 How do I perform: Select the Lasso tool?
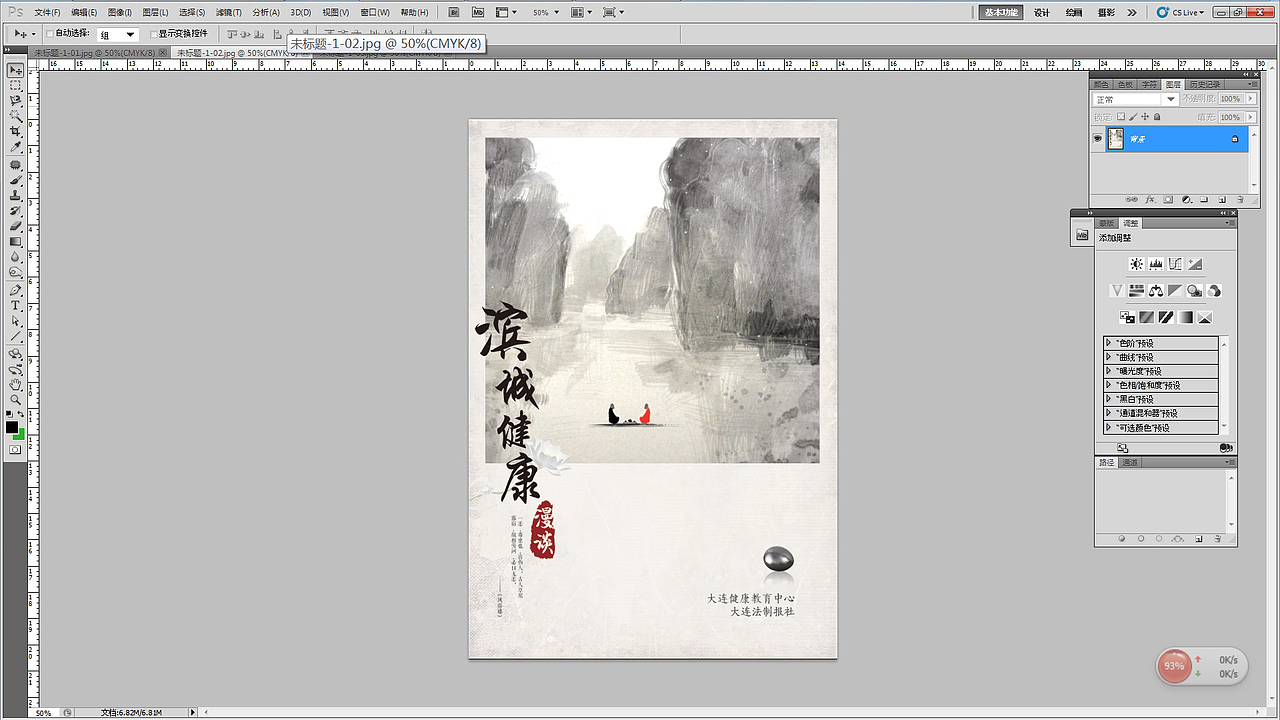coord(15,101)
